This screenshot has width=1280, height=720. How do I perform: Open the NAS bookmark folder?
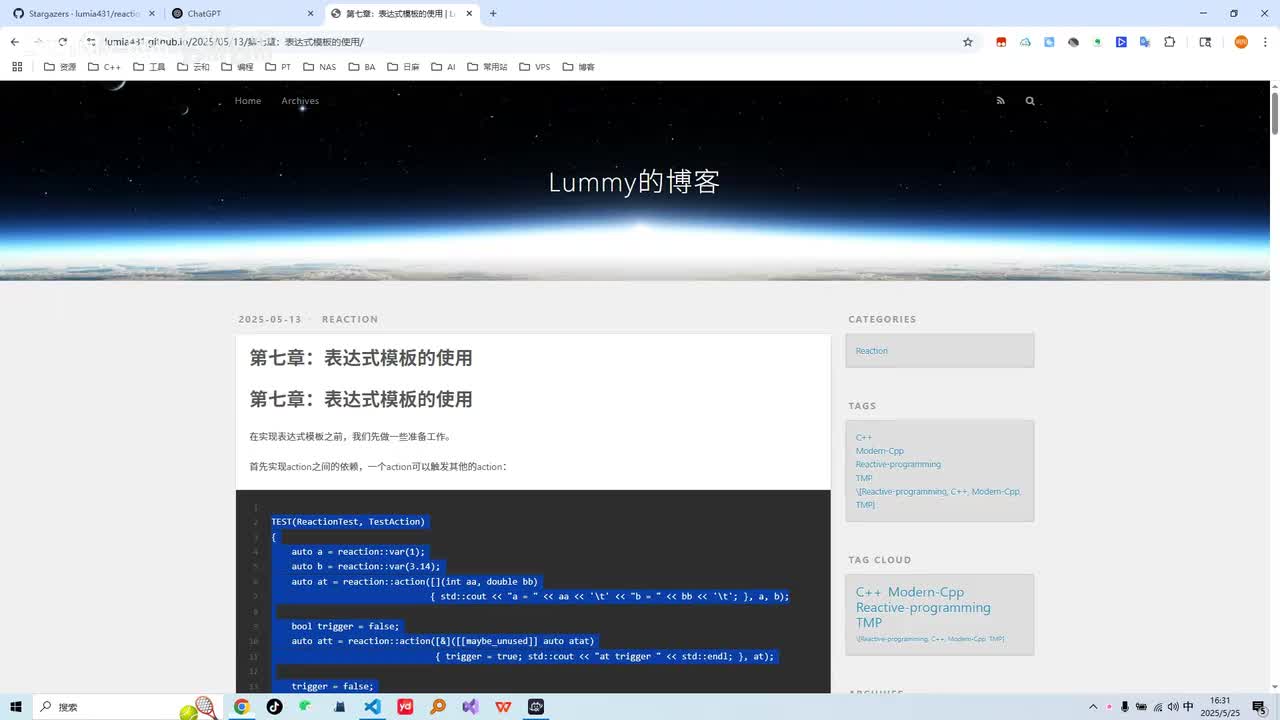(x=320, y=67)
